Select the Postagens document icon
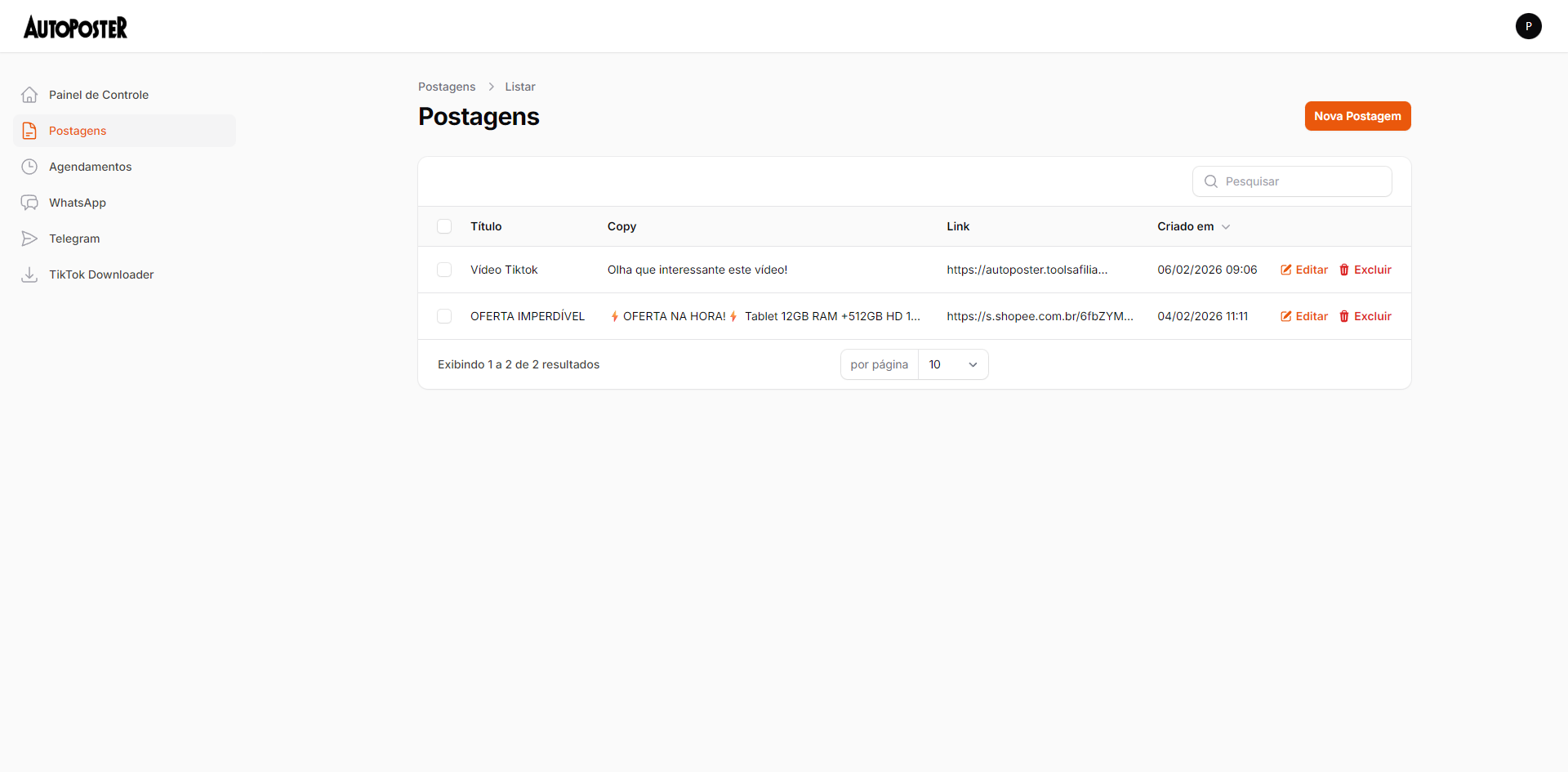The height and width of the screenshot is (772, 1568). tap(29, 130)
